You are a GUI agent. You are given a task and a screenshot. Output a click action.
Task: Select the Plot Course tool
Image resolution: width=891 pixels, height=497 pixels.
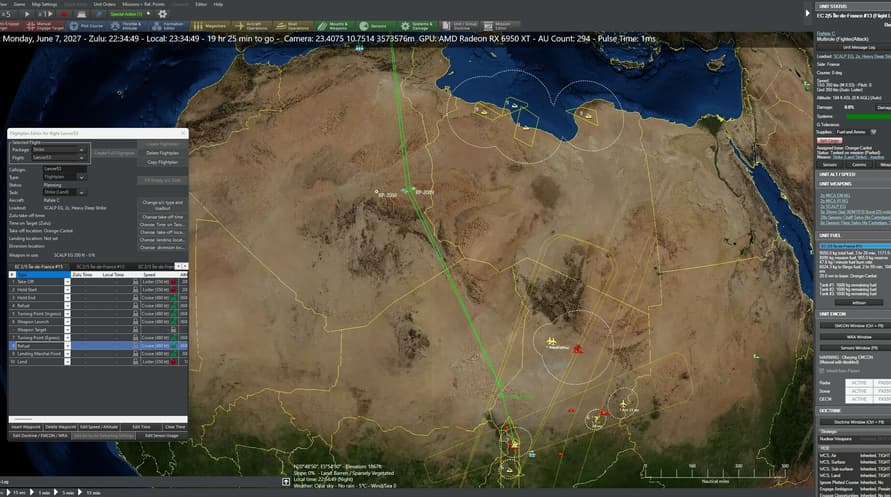(x=86, y=26)
